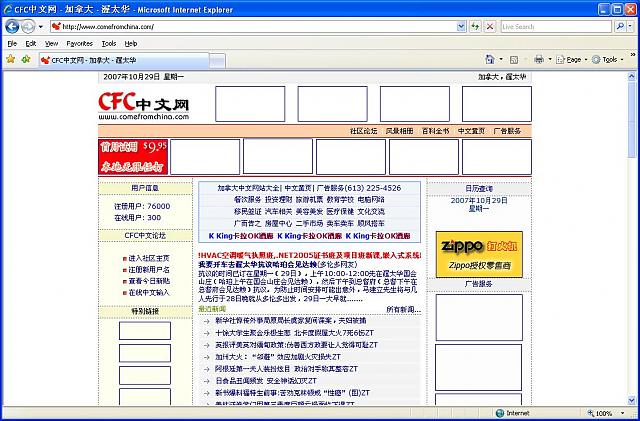
Task: Open the File menu
Action: [x=12, y=43]
